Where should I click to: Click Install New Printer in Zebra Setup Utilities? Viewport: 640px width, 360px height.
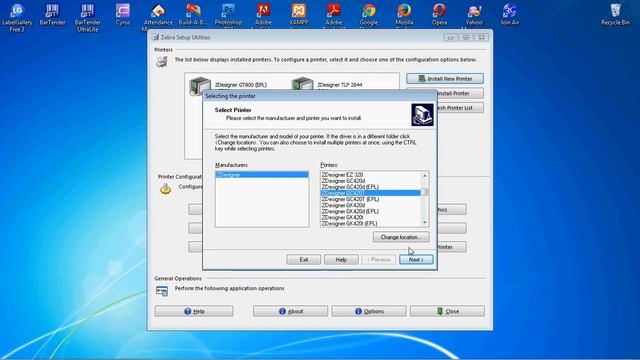point(445,78)
